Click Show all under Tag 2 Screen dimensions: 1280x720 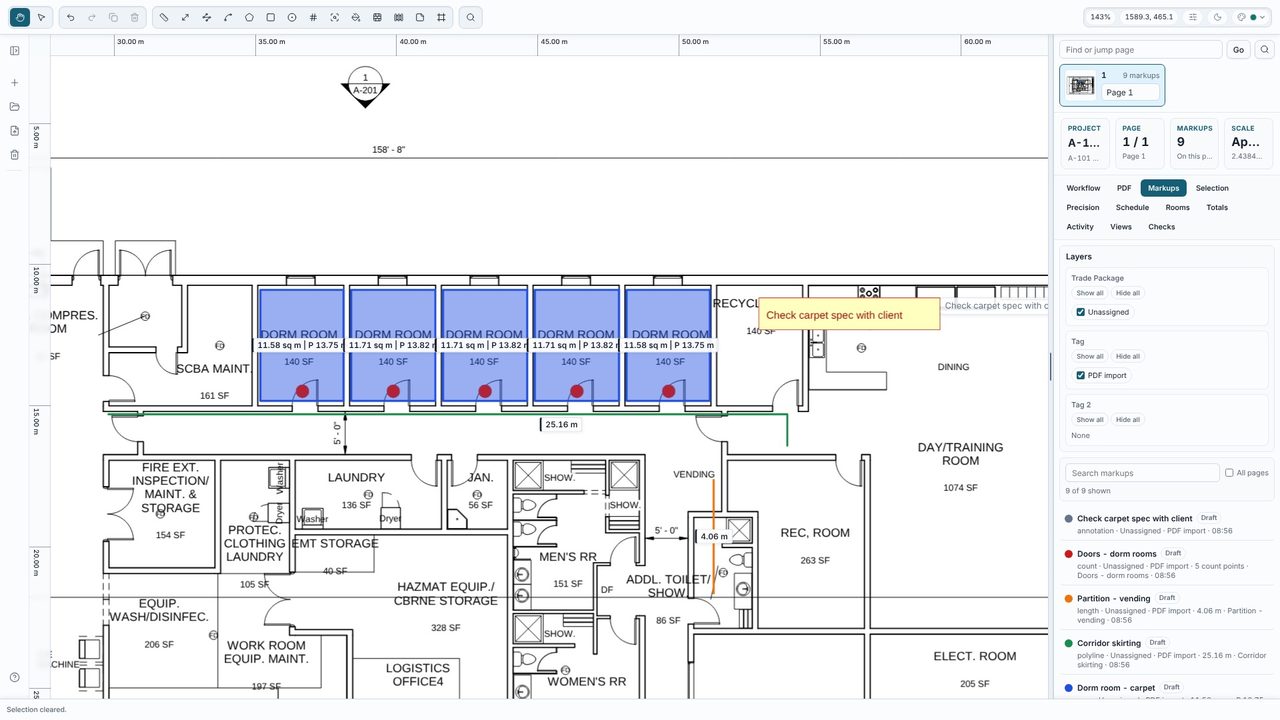[1090, 420]
